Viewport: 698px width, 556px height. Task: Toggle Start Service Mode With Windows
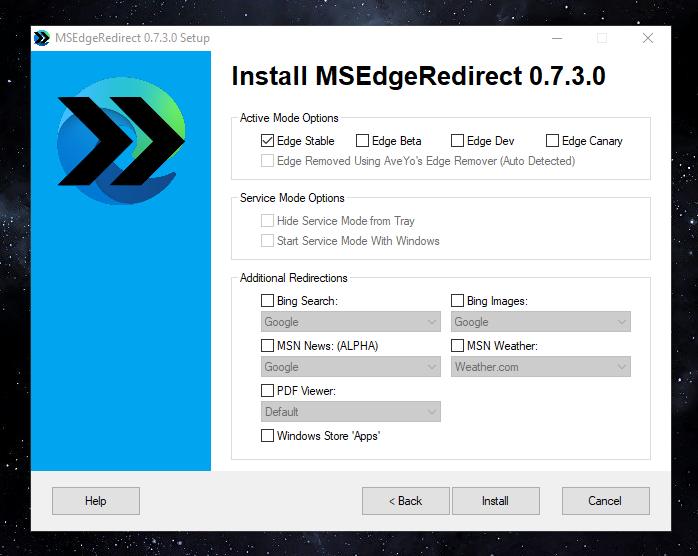point(267,241)
